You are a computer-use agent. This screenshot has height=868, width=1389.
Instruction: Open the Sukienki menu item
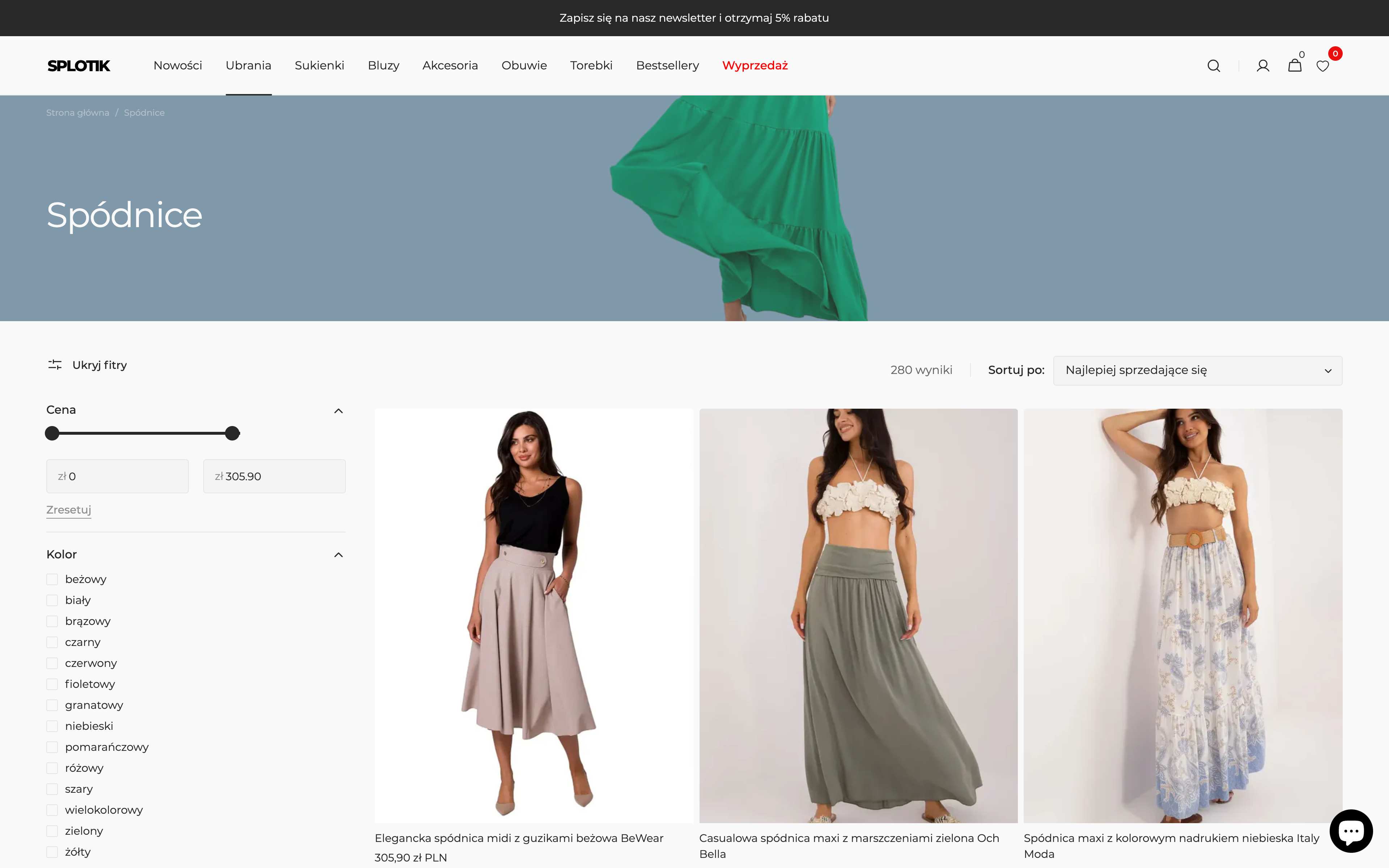[x=319, y=65]
